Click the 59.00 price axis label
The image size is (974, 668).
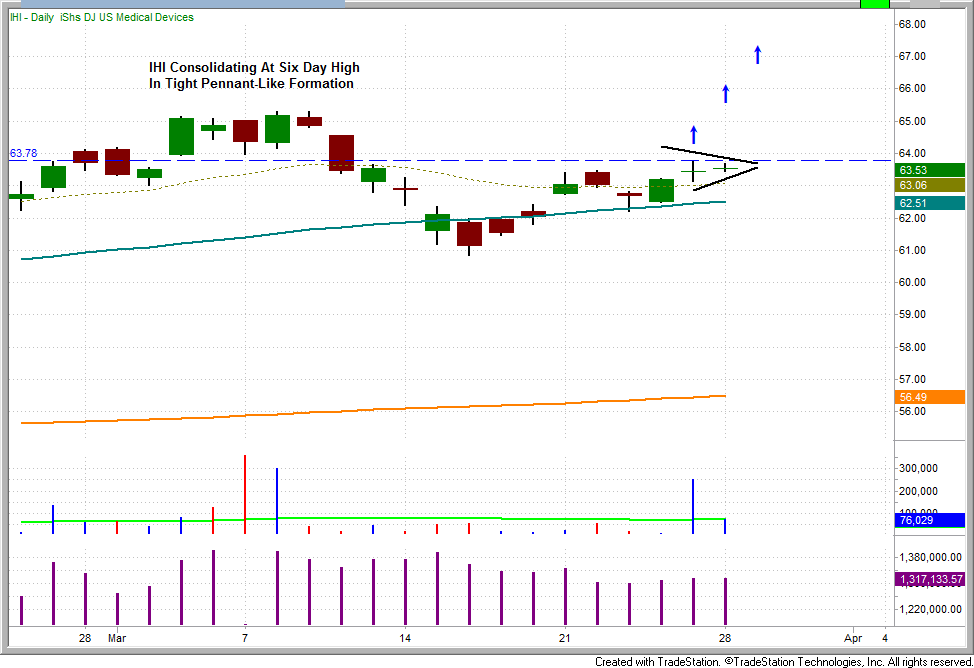point(912,314)
